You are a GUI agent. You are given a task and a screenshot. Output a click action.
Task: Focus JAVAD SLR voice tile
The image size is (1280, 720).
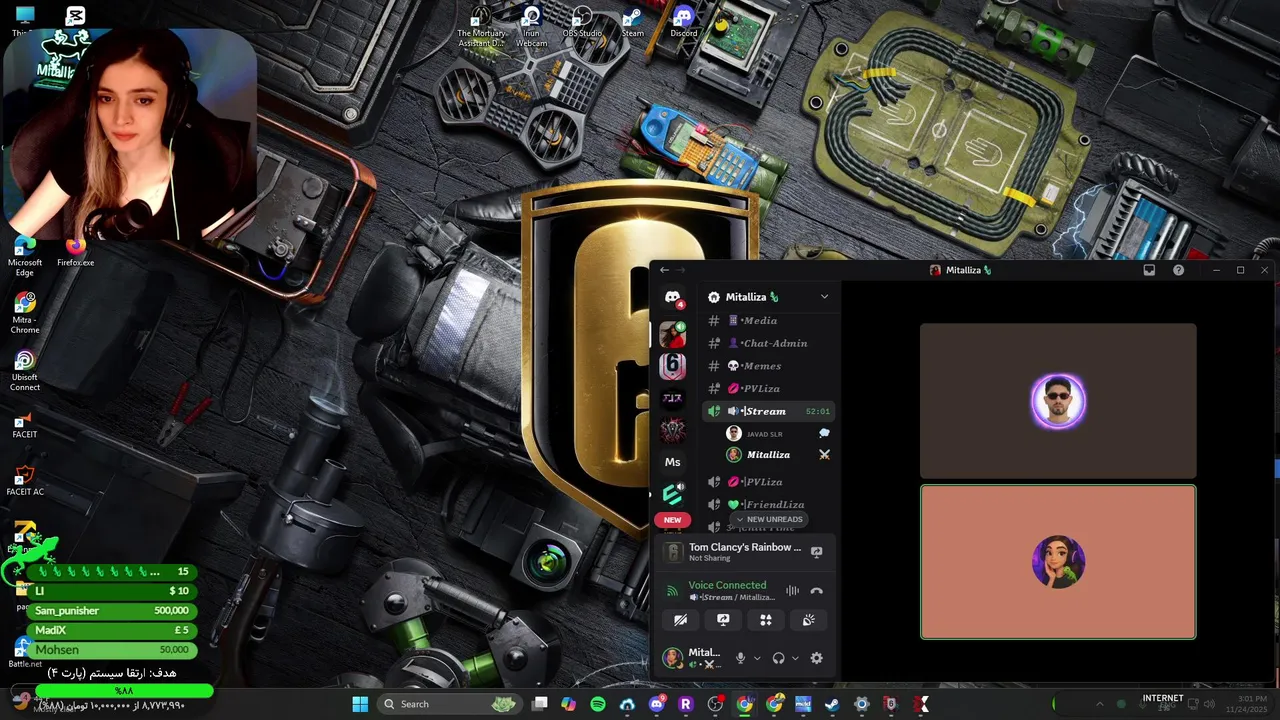click(x=1058, y=400)
